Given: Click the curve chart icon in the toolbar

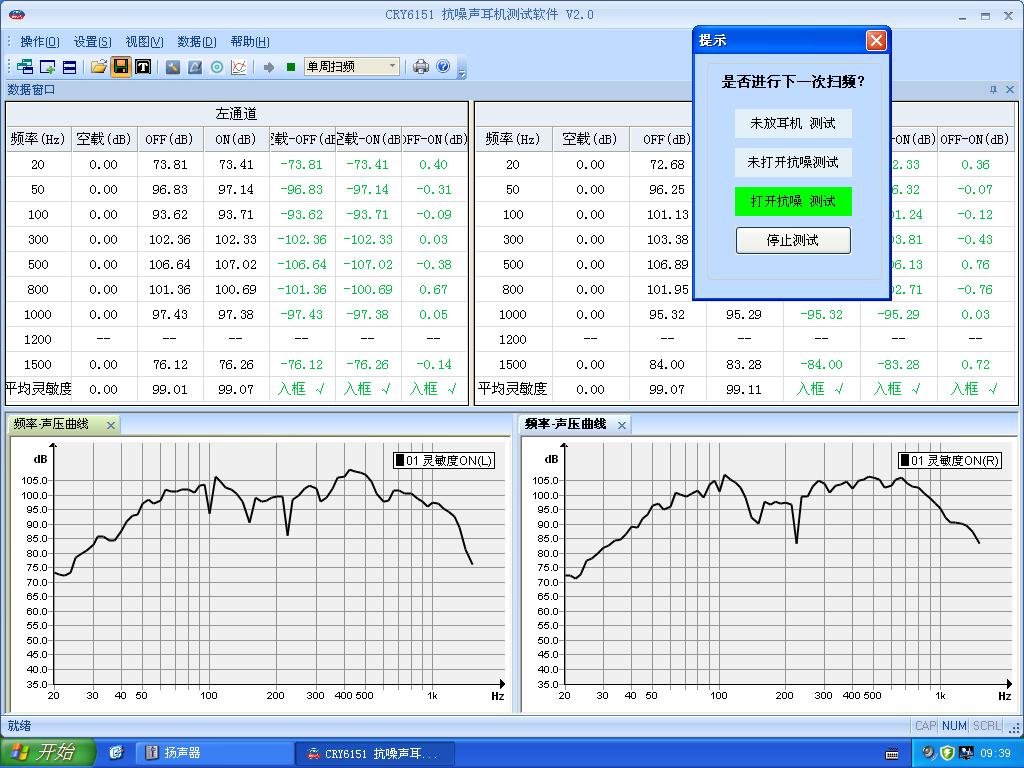Looking at the screenshot, I should click(x=239, y=67).
